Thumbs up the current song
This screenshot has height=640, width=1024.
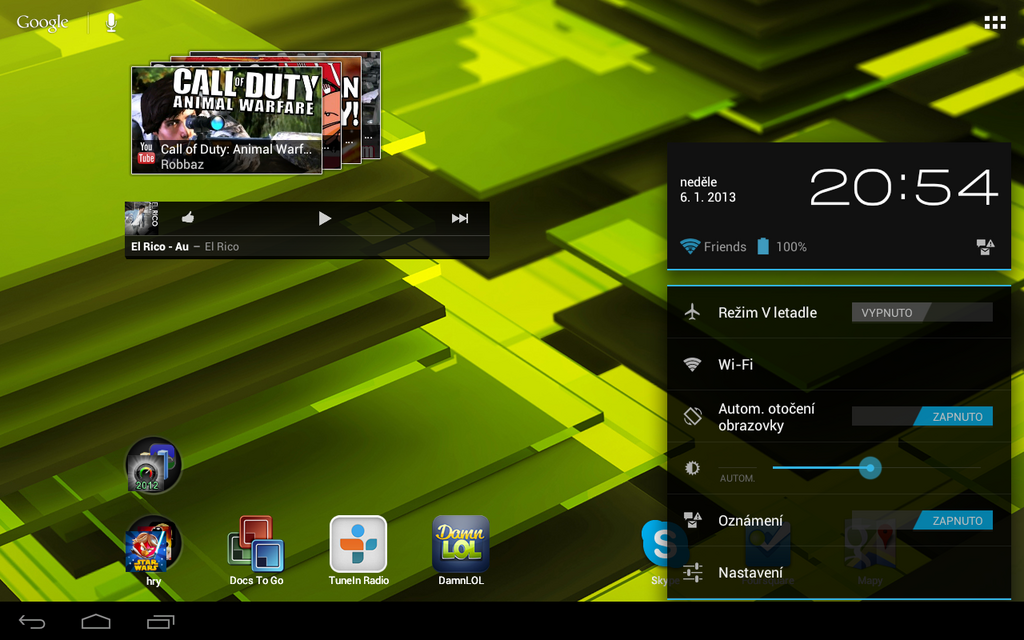coord(188,218)
